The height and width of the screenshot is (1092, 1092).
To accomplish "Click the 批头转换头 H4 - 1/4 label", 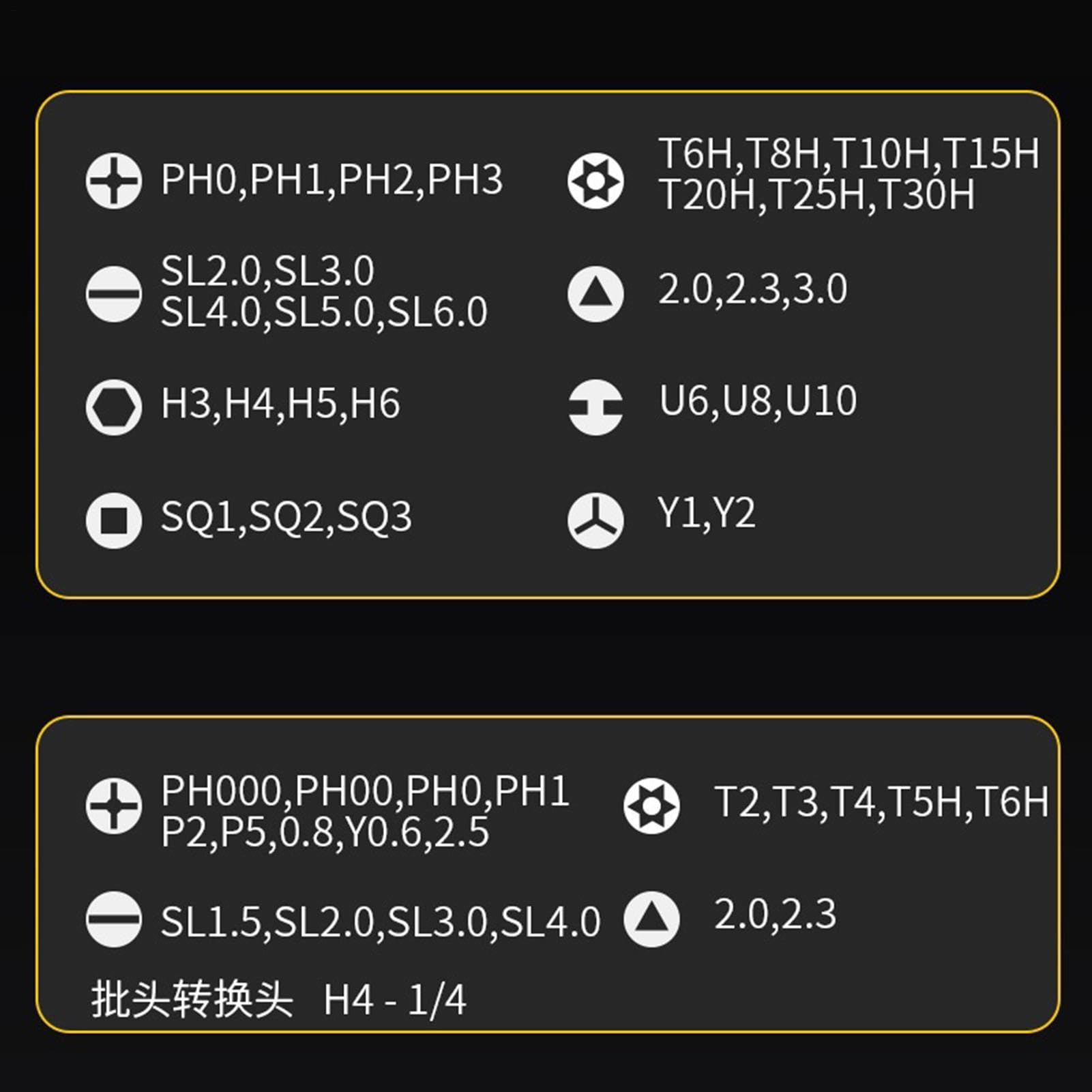I will coord(279,1000).
